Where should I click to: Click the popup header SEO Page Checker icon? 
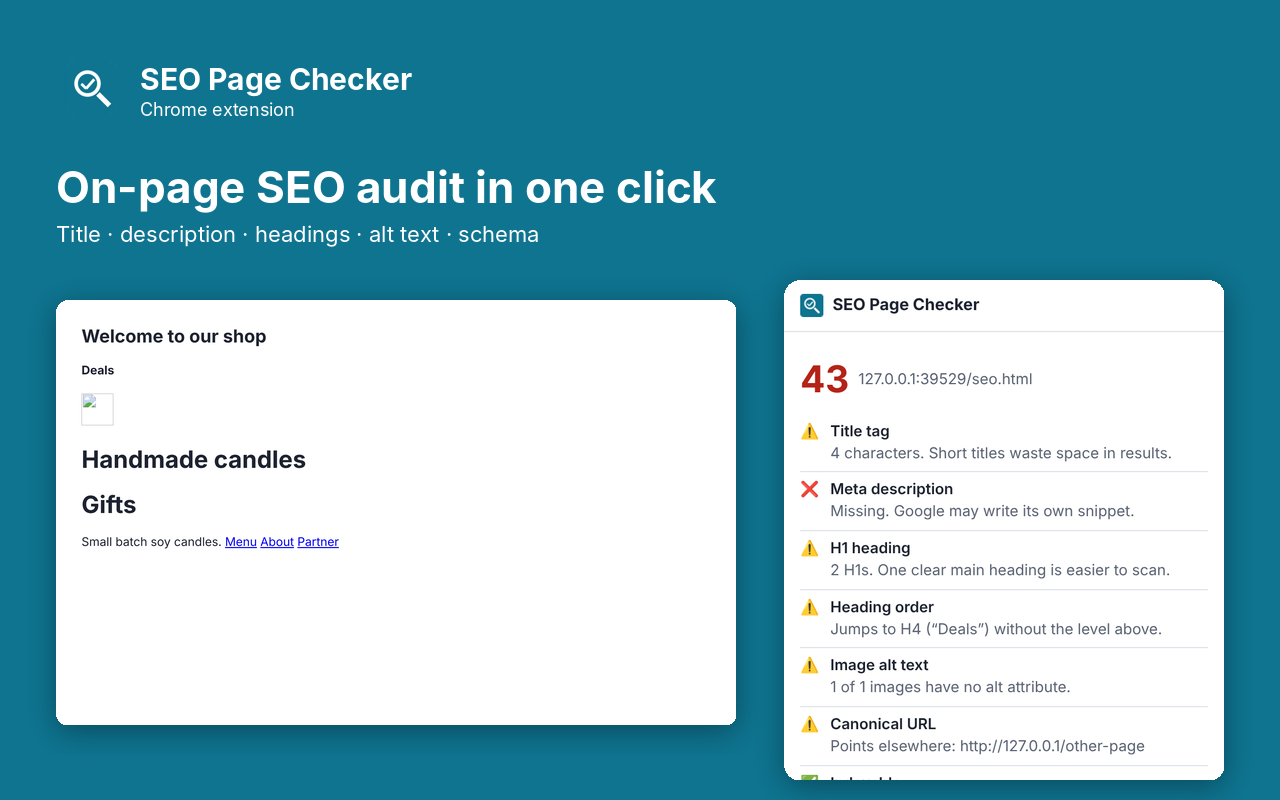point(811,305)
